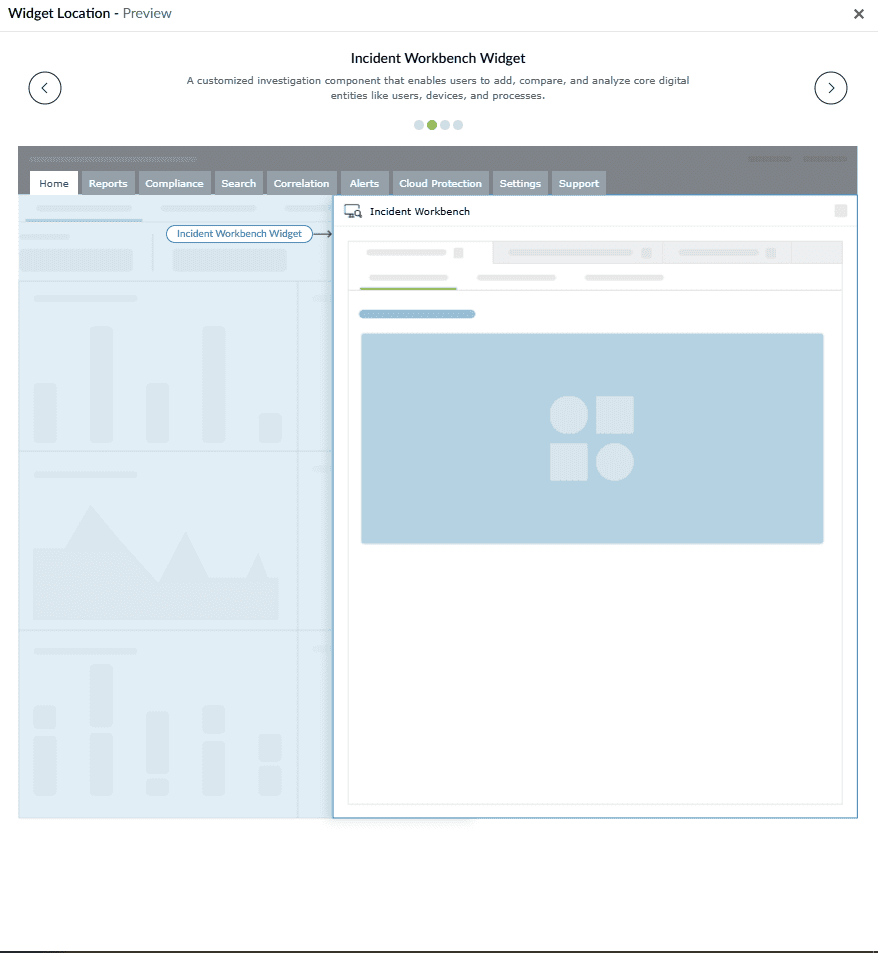The width and height of the screenshot is (878, 953).
Task: Click the Incident Workbench panel title
Action: (420, 212)
